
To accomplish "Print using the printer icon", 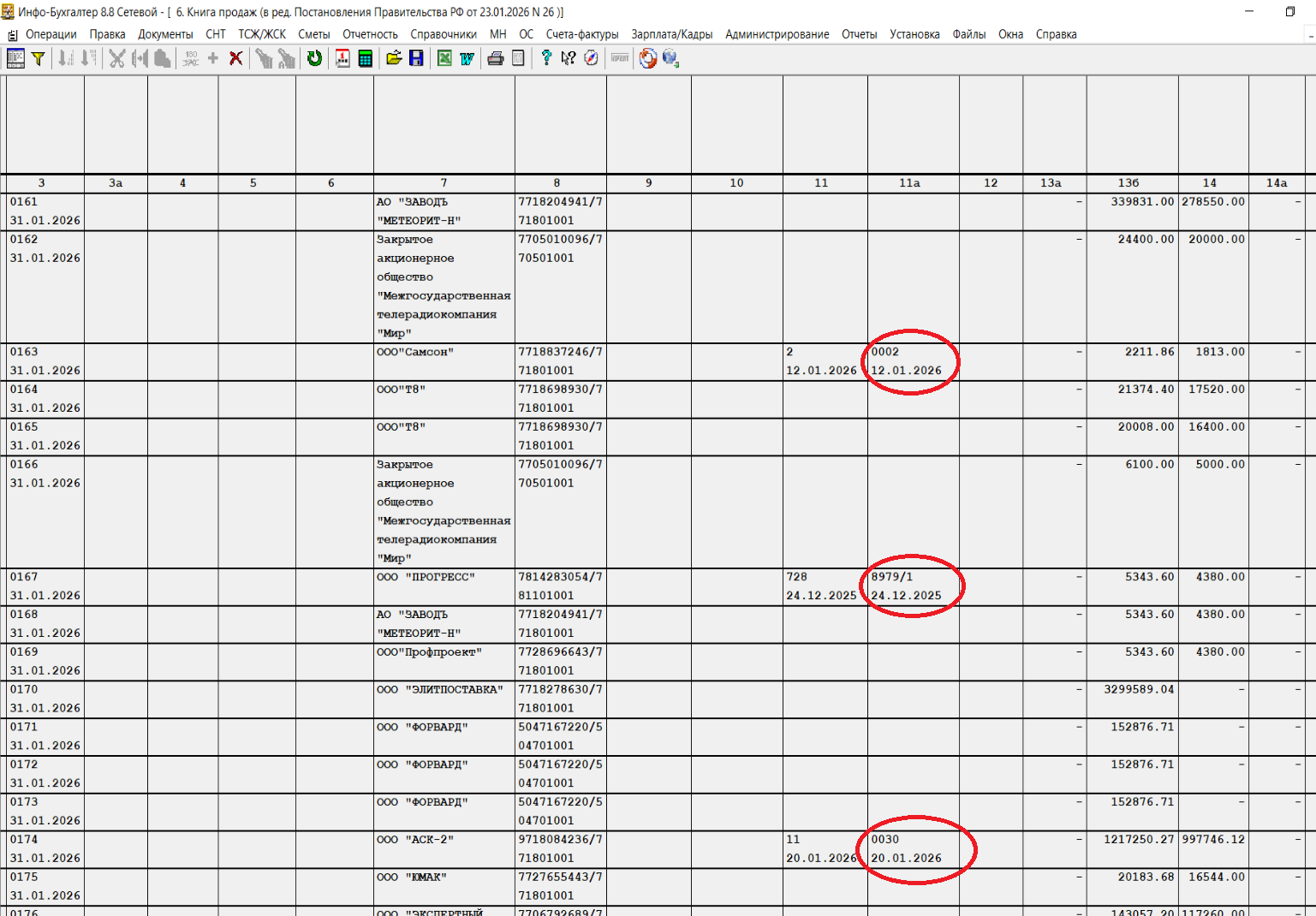I will 495,58.
